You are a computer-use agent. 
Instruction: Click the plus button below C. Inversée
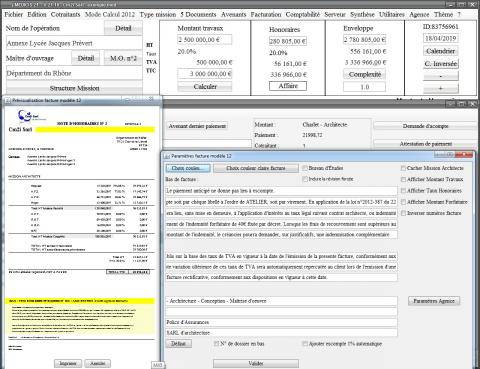click(x=441, y=88)
